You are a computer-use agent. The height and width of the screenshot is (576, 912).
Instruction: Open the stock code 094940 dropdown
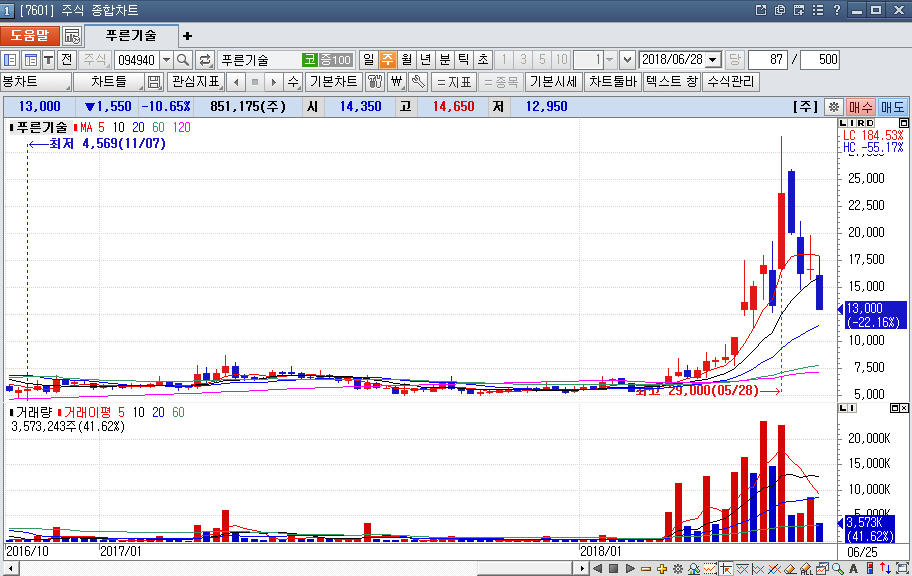point(166,60)
